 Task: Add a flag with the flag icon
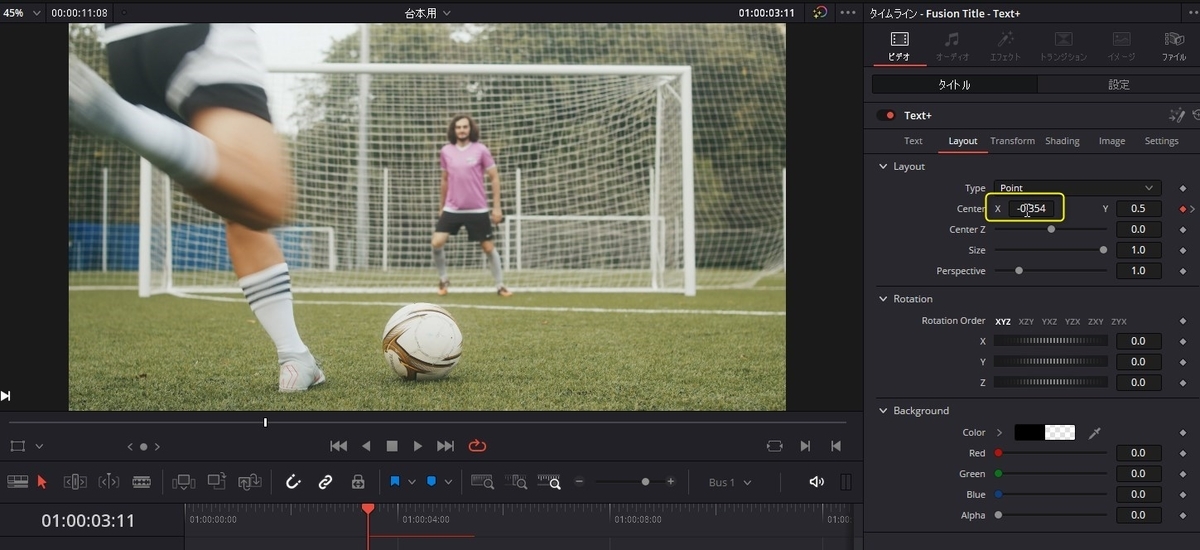[x=395, y=482]
